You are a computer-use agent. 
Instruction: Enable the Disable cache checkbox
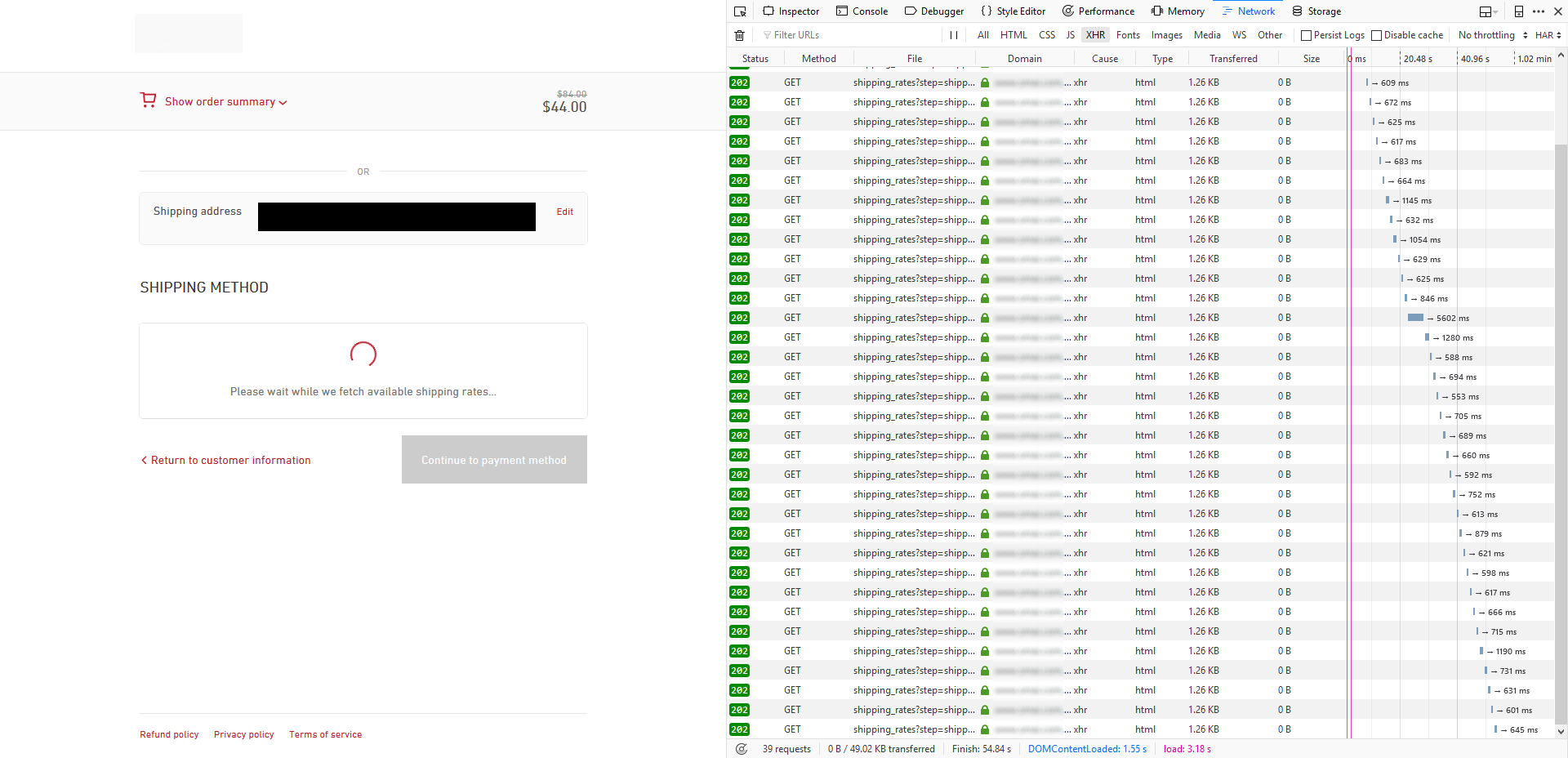coord(1377,34)
